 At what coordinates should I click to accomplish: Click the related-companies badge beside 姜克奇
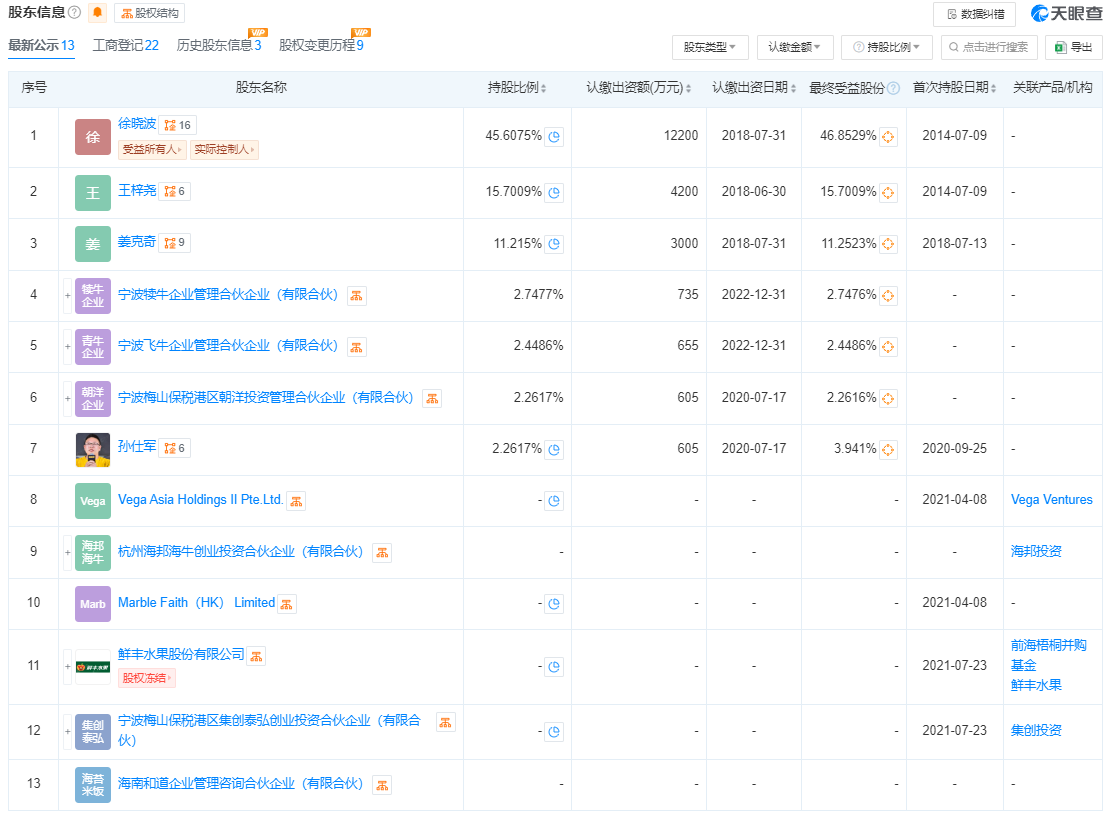[175, 243]
